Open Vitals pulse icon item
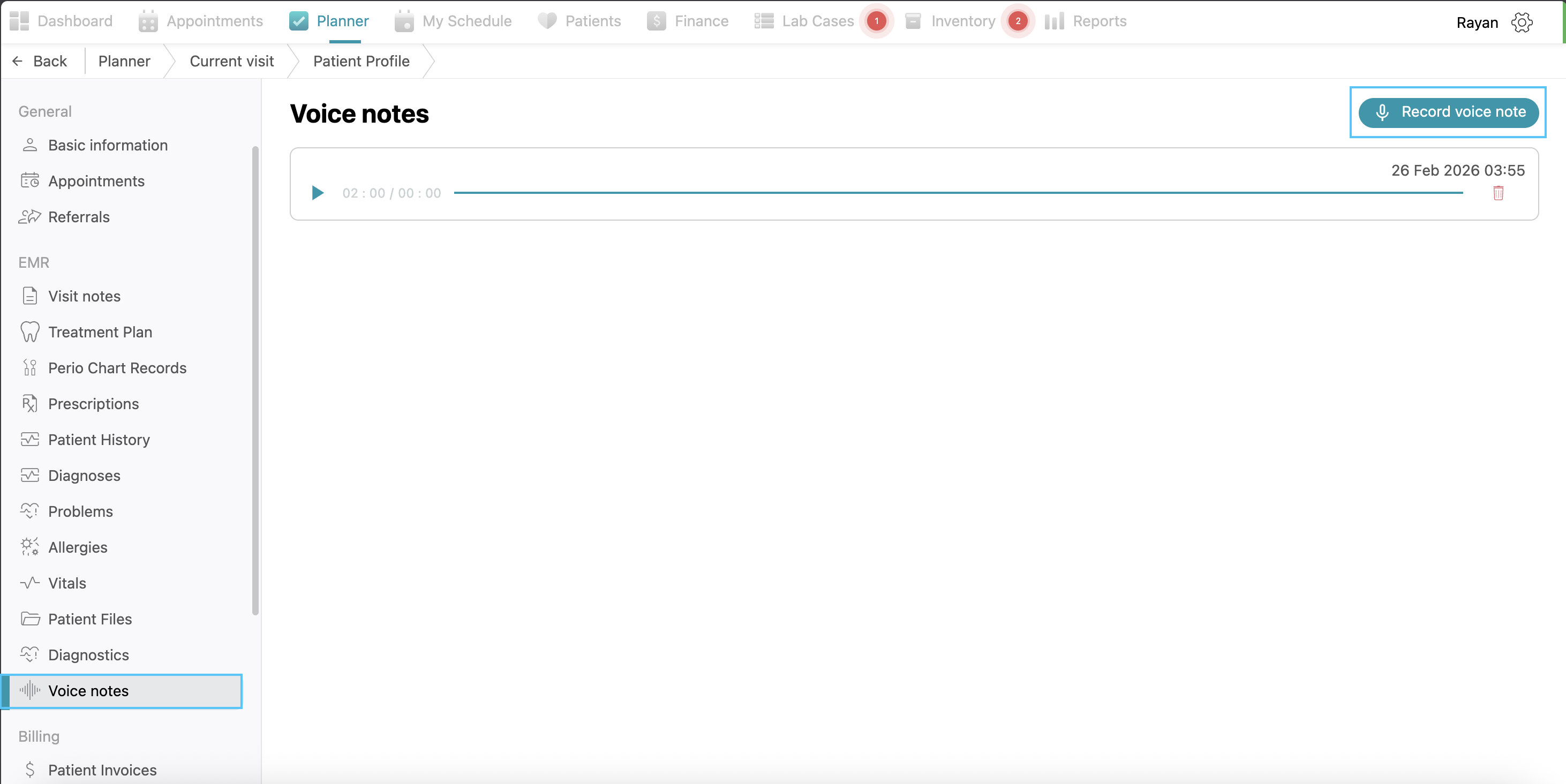The width and height of the screenshot is (1566, 784). click(30, 583)
